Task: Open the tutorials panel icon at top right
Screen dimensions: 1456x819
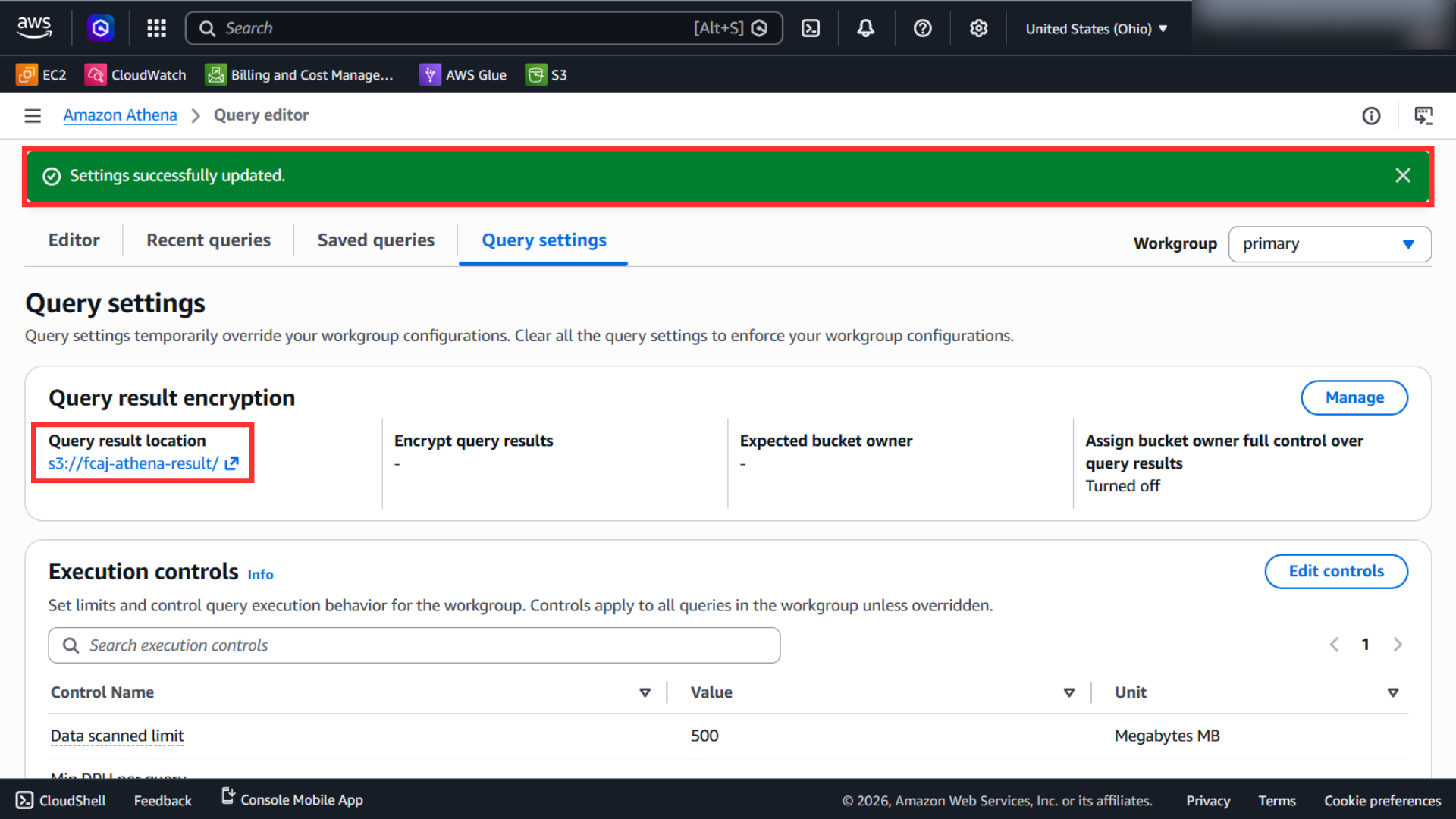Action: tap(1423, 115)
